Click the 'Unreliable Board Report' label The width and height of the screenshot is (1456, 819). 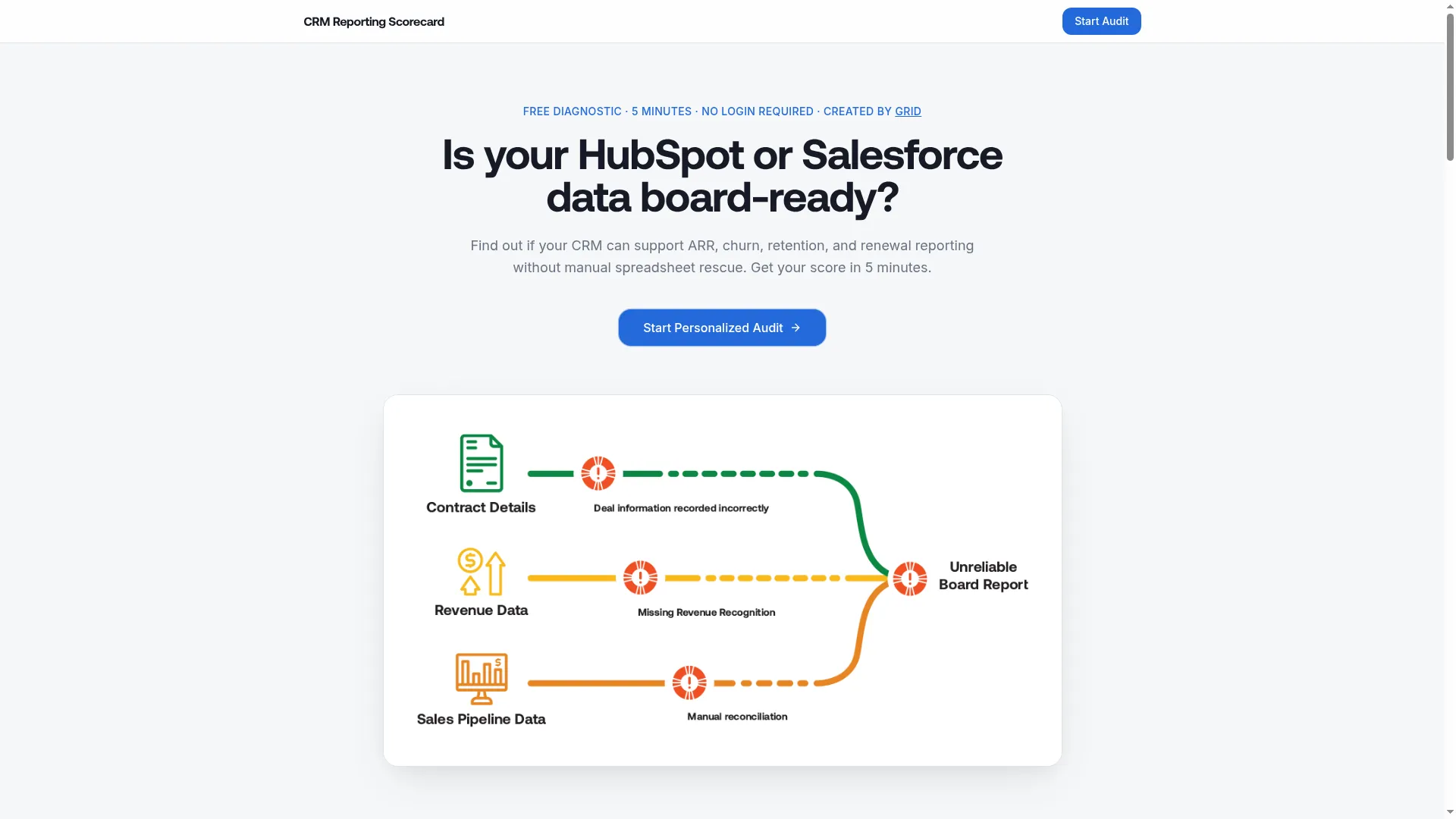click(x=984, y=576)
